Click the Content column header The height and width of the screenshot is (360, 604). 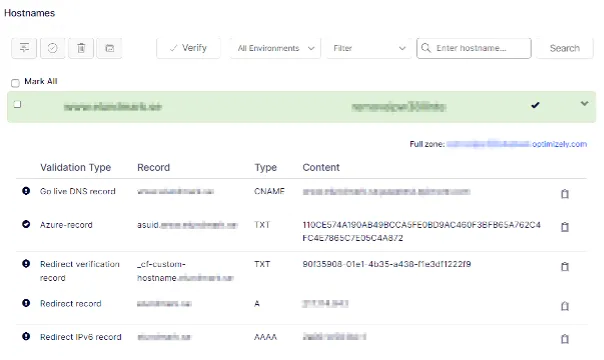coord(321,167)
